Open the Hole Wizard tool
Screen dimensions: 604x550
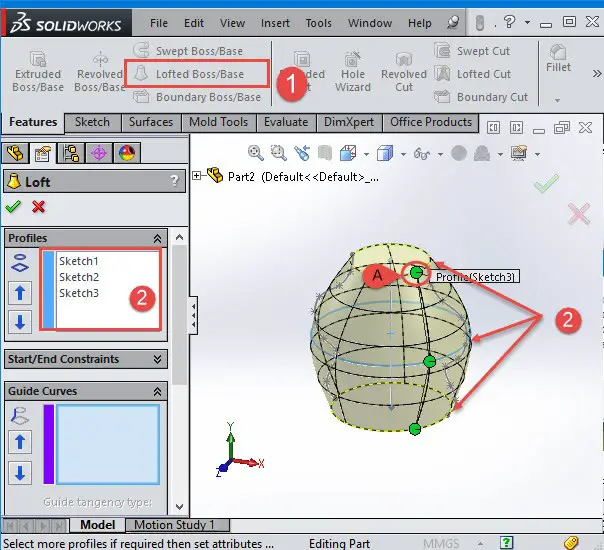click(352, 72)
